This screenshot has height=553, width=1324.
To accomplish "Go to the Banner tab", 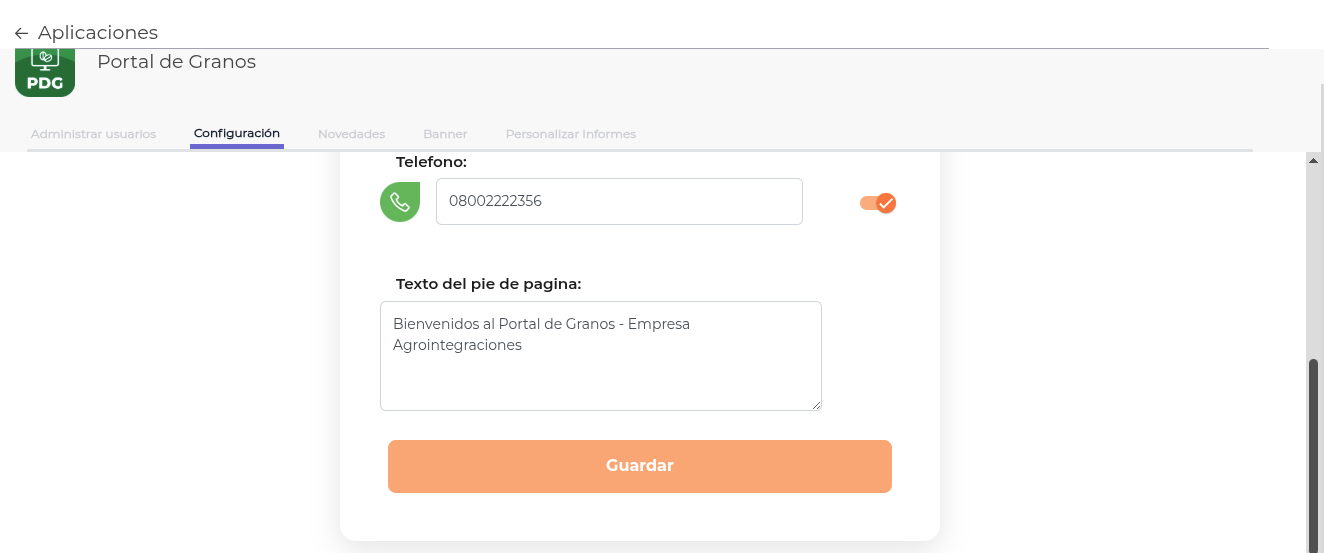I will coord(445,134).
